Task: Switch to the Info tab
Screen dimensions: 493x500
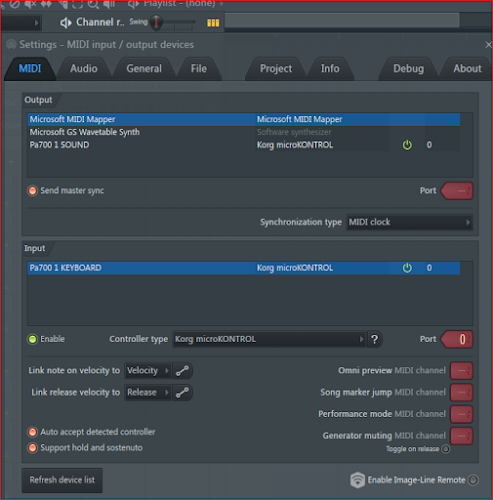Action: (x=330, y=69)
